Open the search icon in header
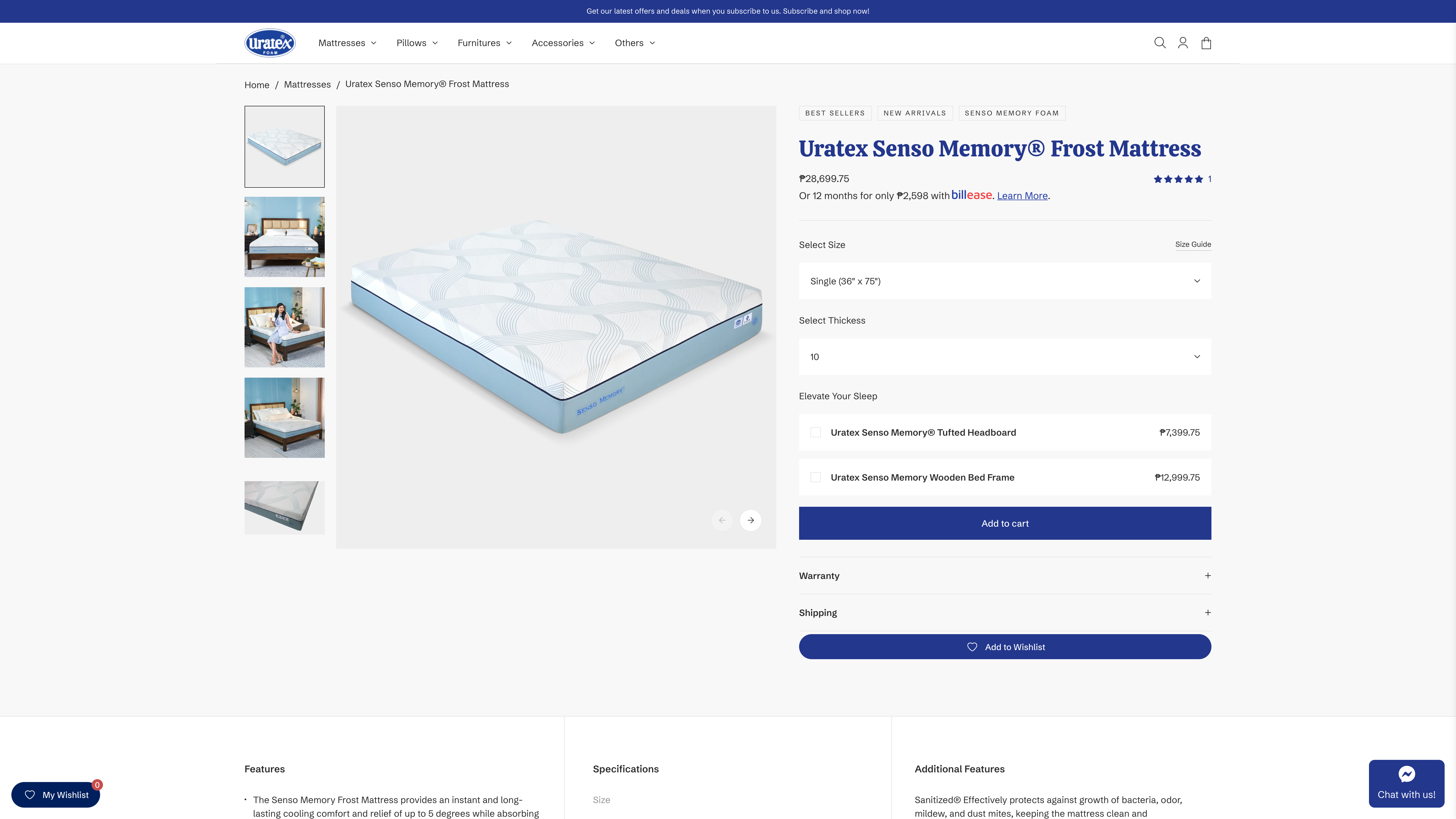 click(1159, 43)
